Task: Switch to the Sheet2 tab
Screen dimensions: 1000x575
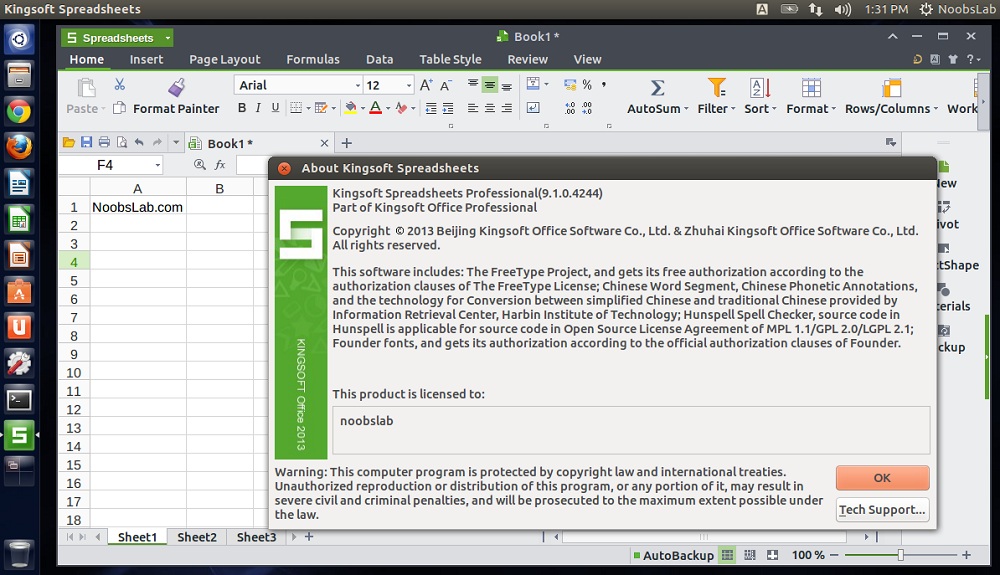Action: (x=197, y=537)
